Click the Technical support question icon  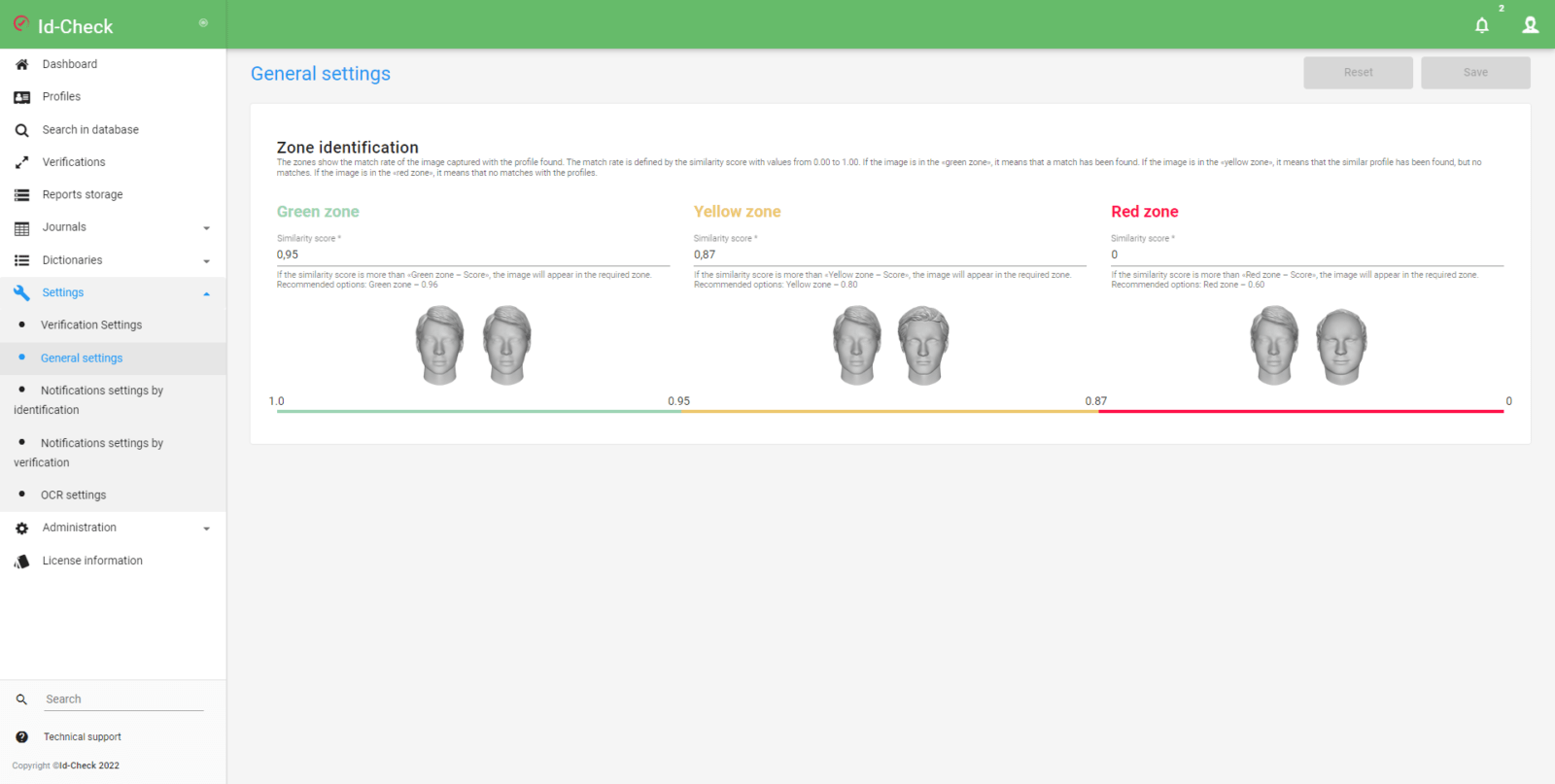tap(21, 737)
